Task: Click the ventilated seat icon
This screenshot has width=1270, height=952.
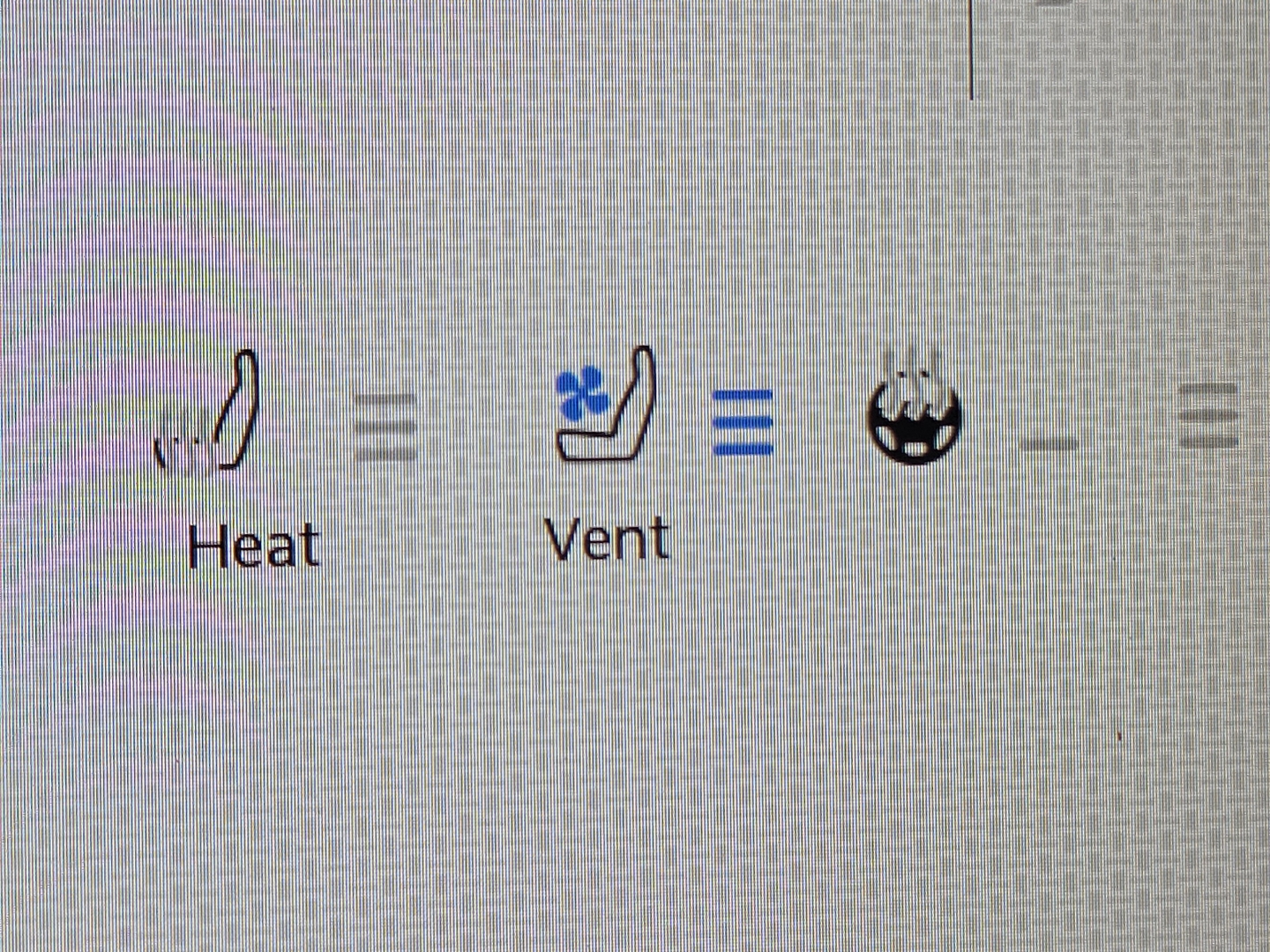Action: point(607,404)
